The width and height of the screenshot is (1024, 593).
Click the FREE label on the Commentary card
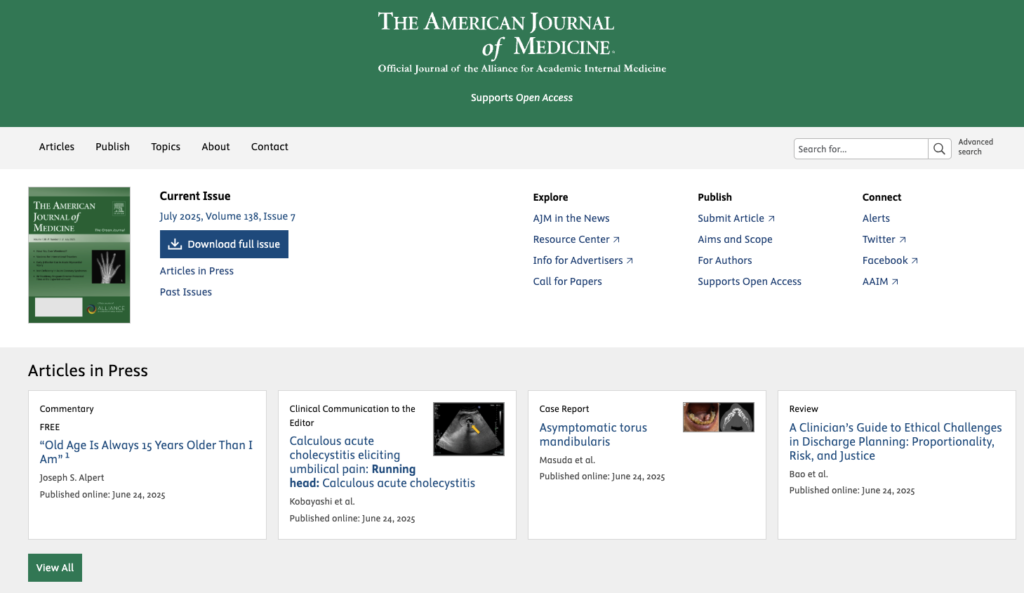pos(50,427)
